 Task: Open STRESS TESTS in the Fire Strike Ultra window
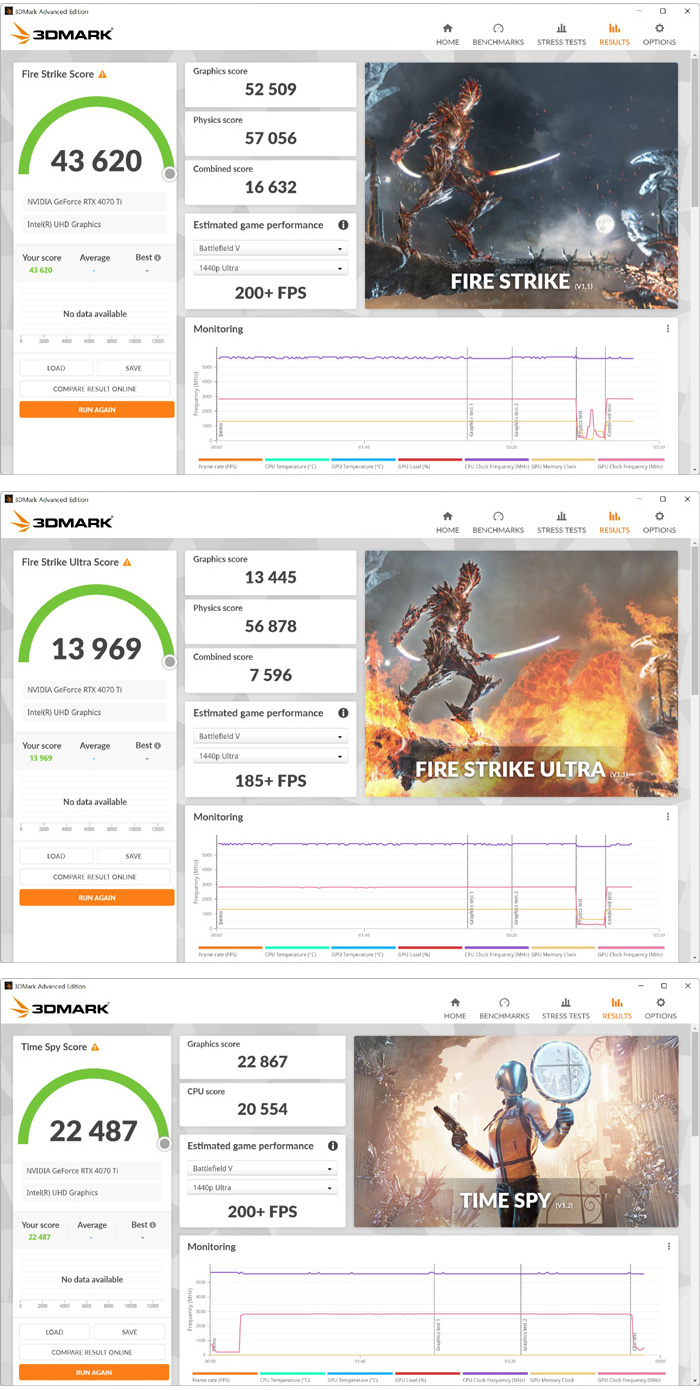pos(561,522)
